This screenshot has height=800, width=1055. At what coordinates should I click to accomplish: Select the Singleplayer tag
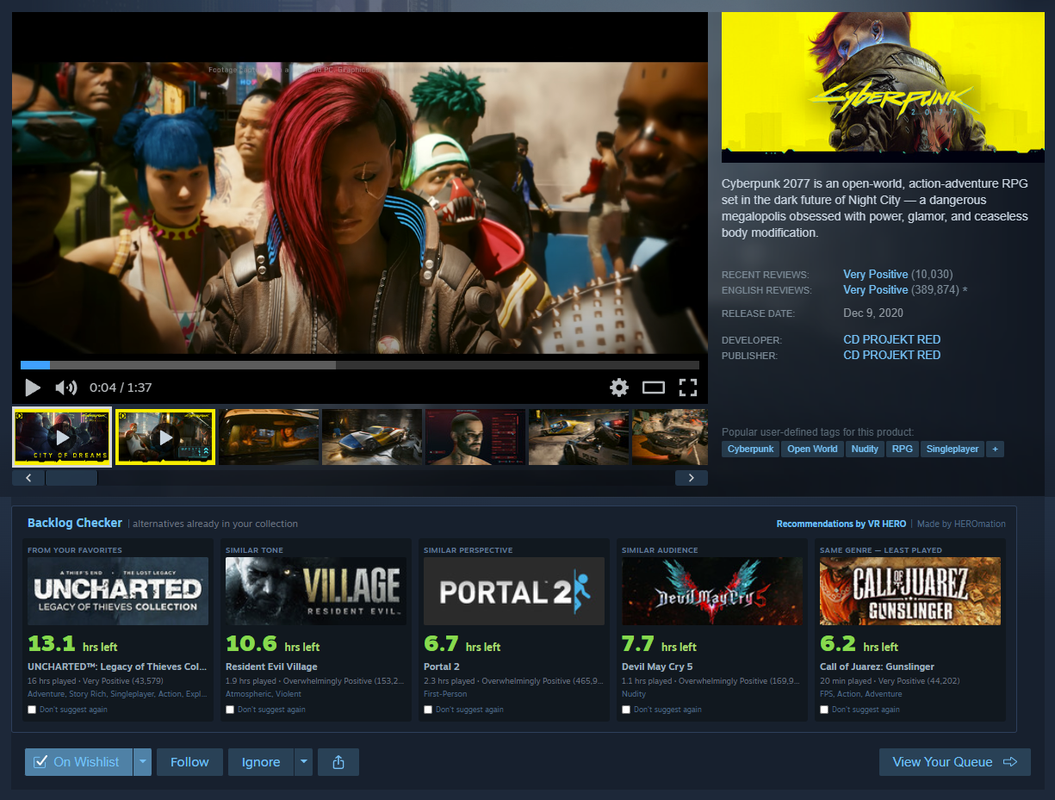pos(952,449)
